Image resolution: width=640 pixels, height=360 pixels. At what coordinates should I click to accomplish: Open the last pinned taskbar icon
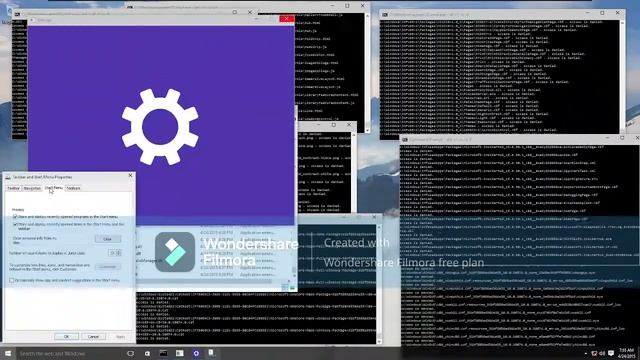tap(212, 353)
